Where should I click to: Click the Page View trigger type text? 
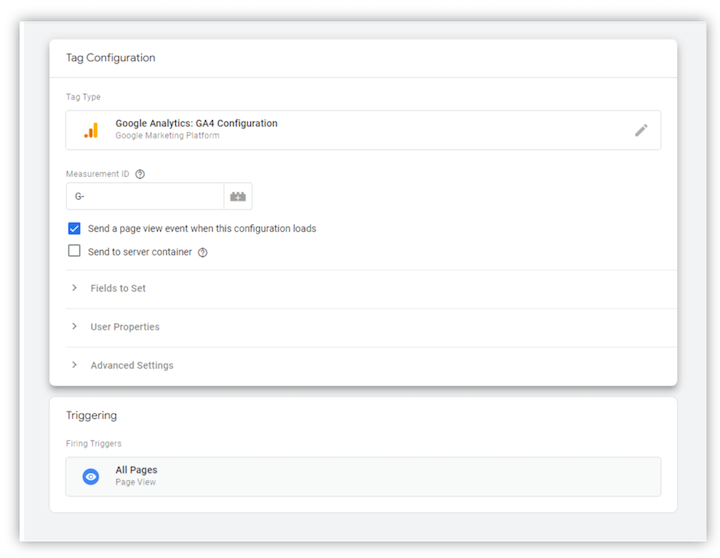coord(135,482)
